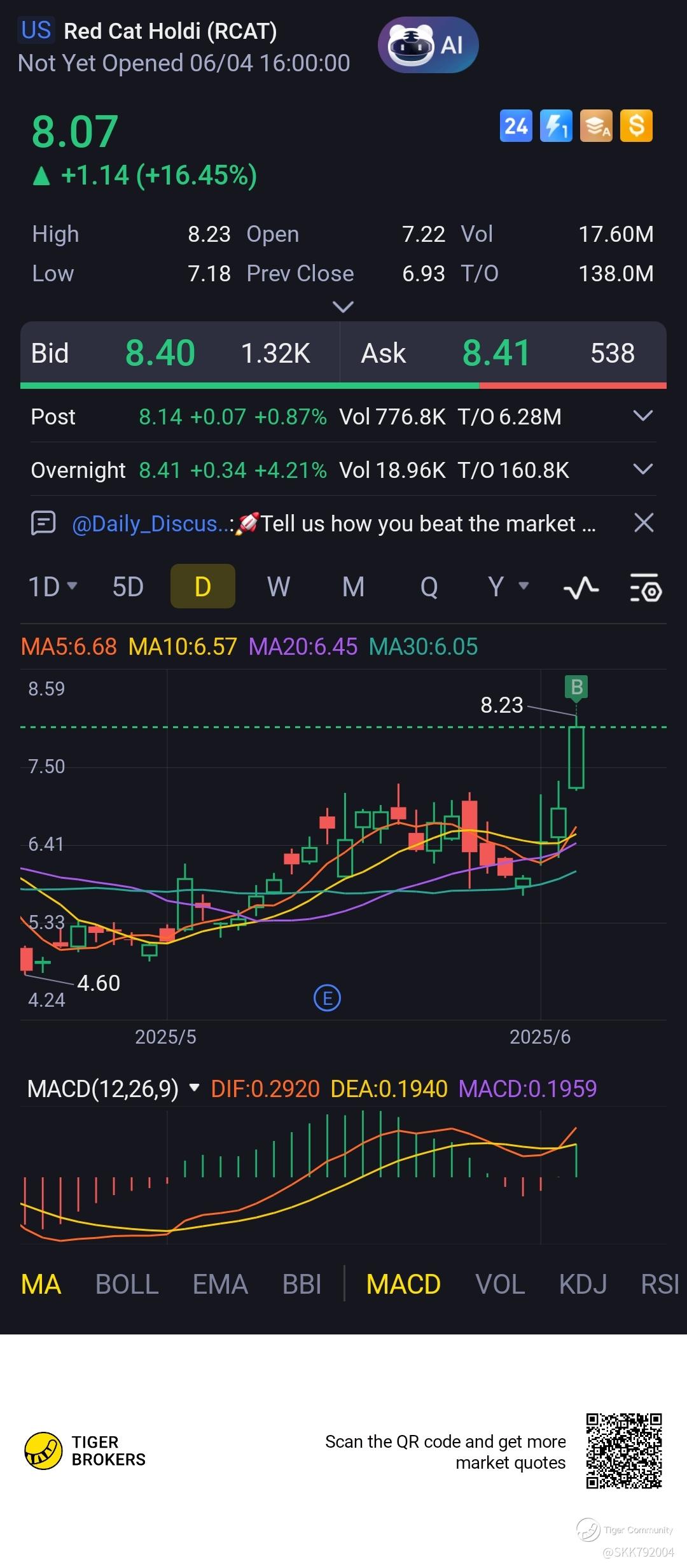The image size is (687, 1568).
Task: Tap the MA30:6.05 legend value
Action: point(423,647)
